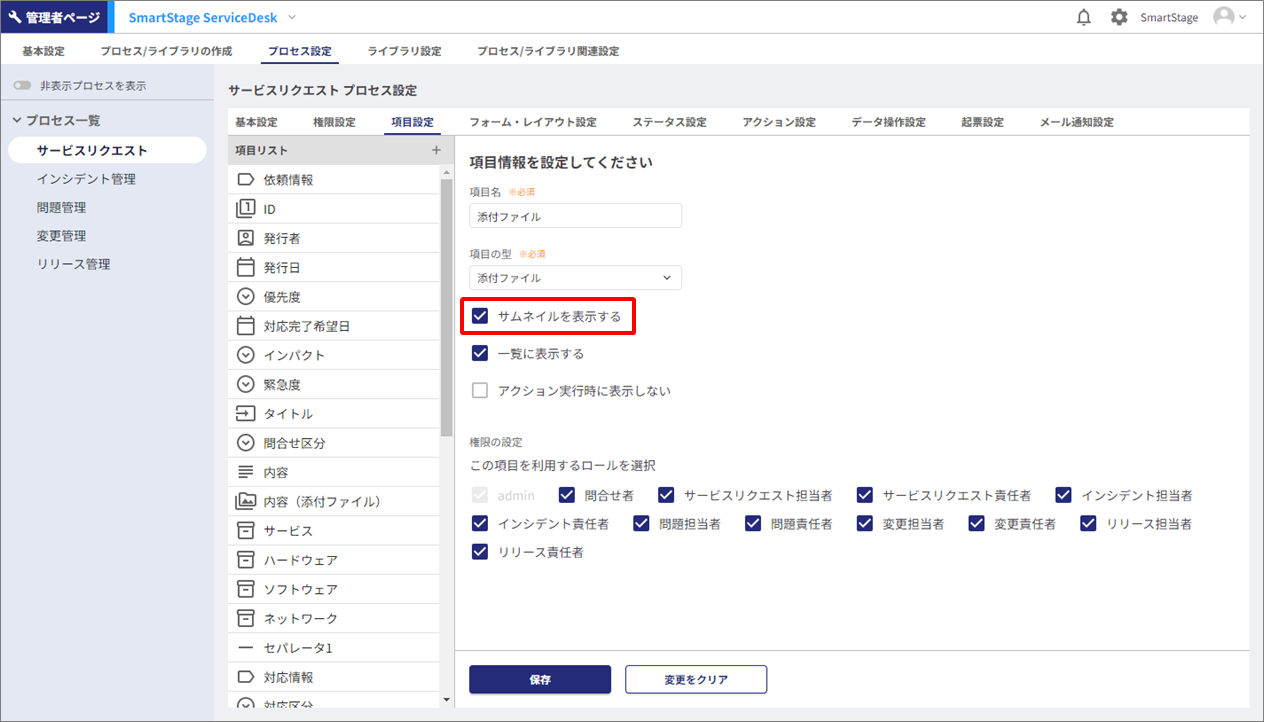Click the 保存 button
The width and height of the screenshot is (1264, 722).
(x=540, y=680)
